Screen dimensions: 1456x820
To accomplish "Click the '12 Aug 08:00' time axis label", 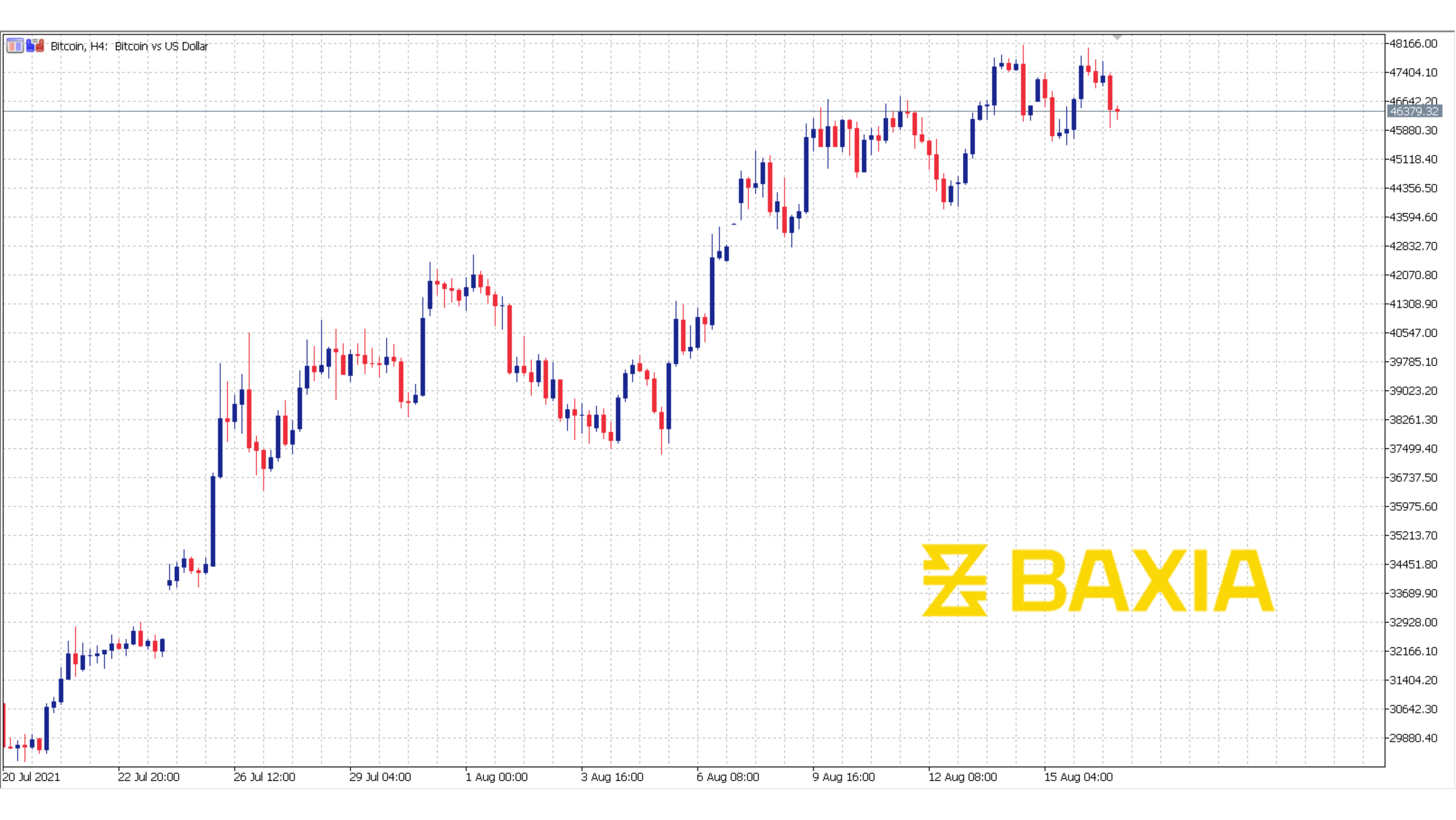I will [x=963, y=777].
